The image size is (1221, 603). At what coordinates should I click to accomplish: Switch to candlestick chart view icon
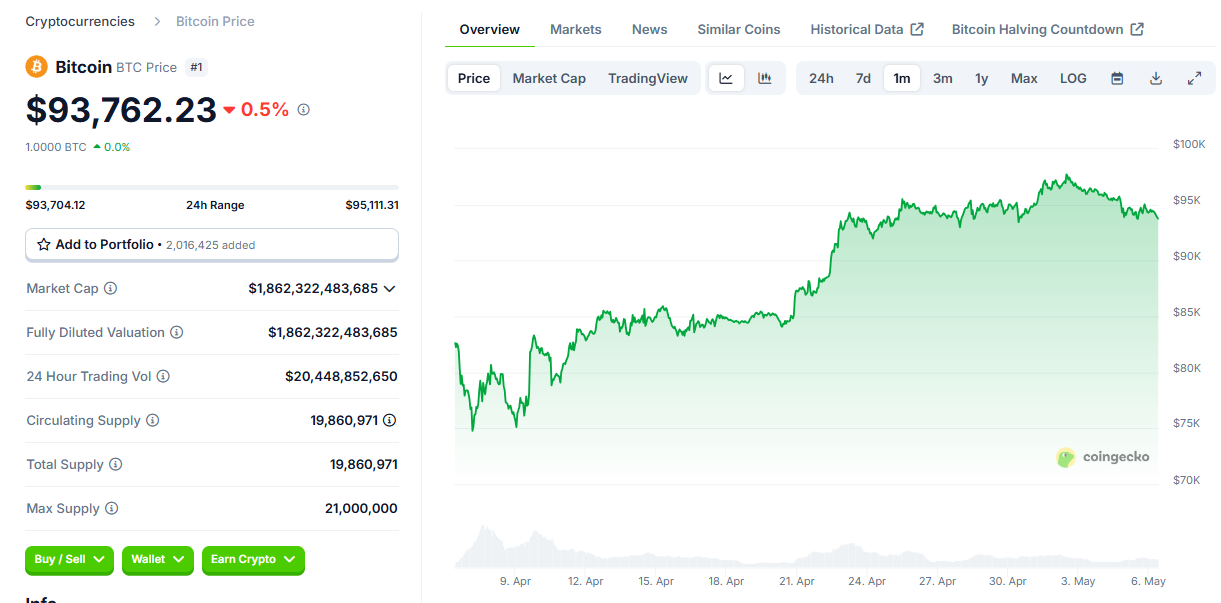(x=765, y=78)
